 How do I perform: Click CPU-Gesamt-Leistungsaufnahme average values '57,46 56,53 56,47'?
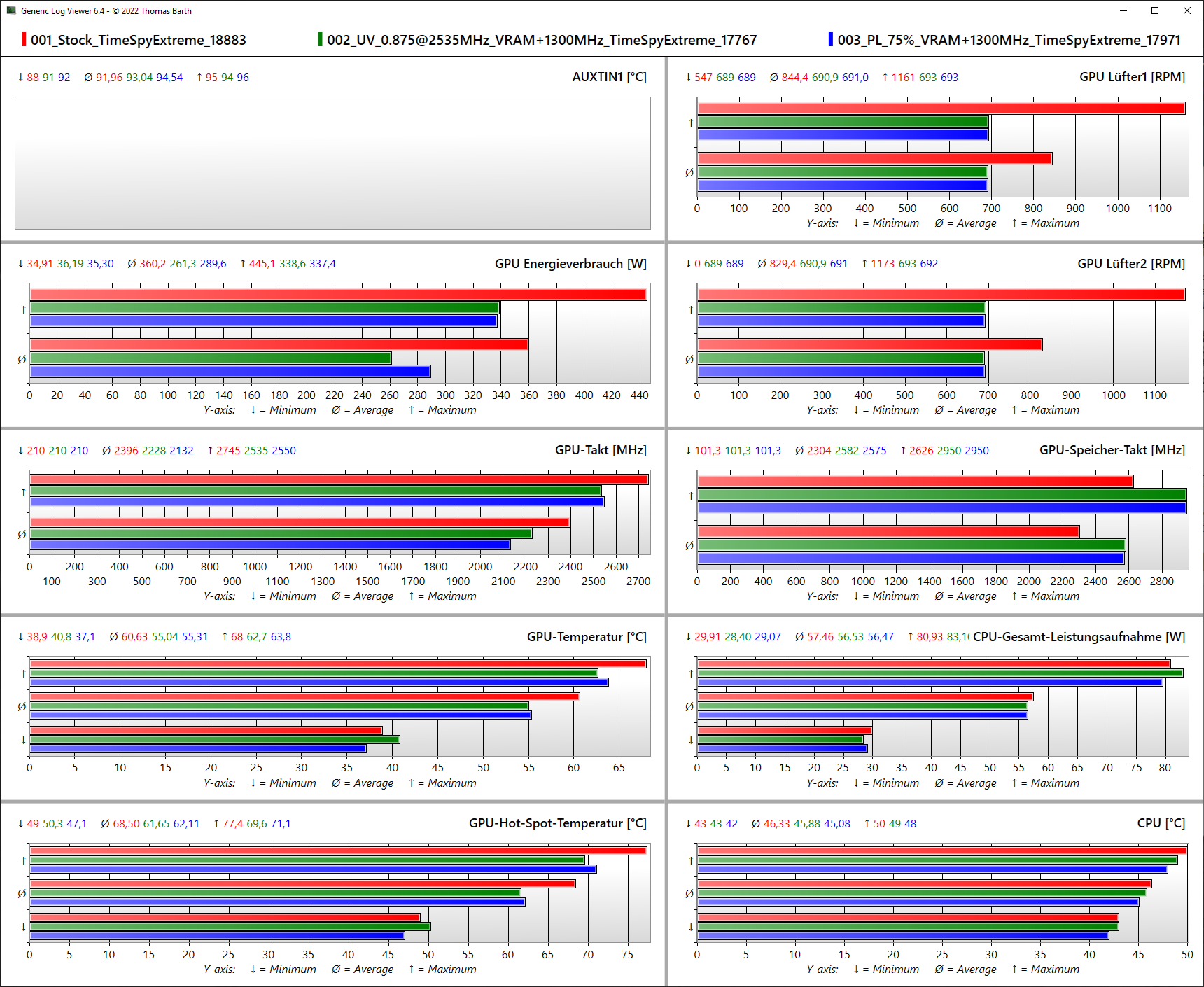(x=850, y=637)
